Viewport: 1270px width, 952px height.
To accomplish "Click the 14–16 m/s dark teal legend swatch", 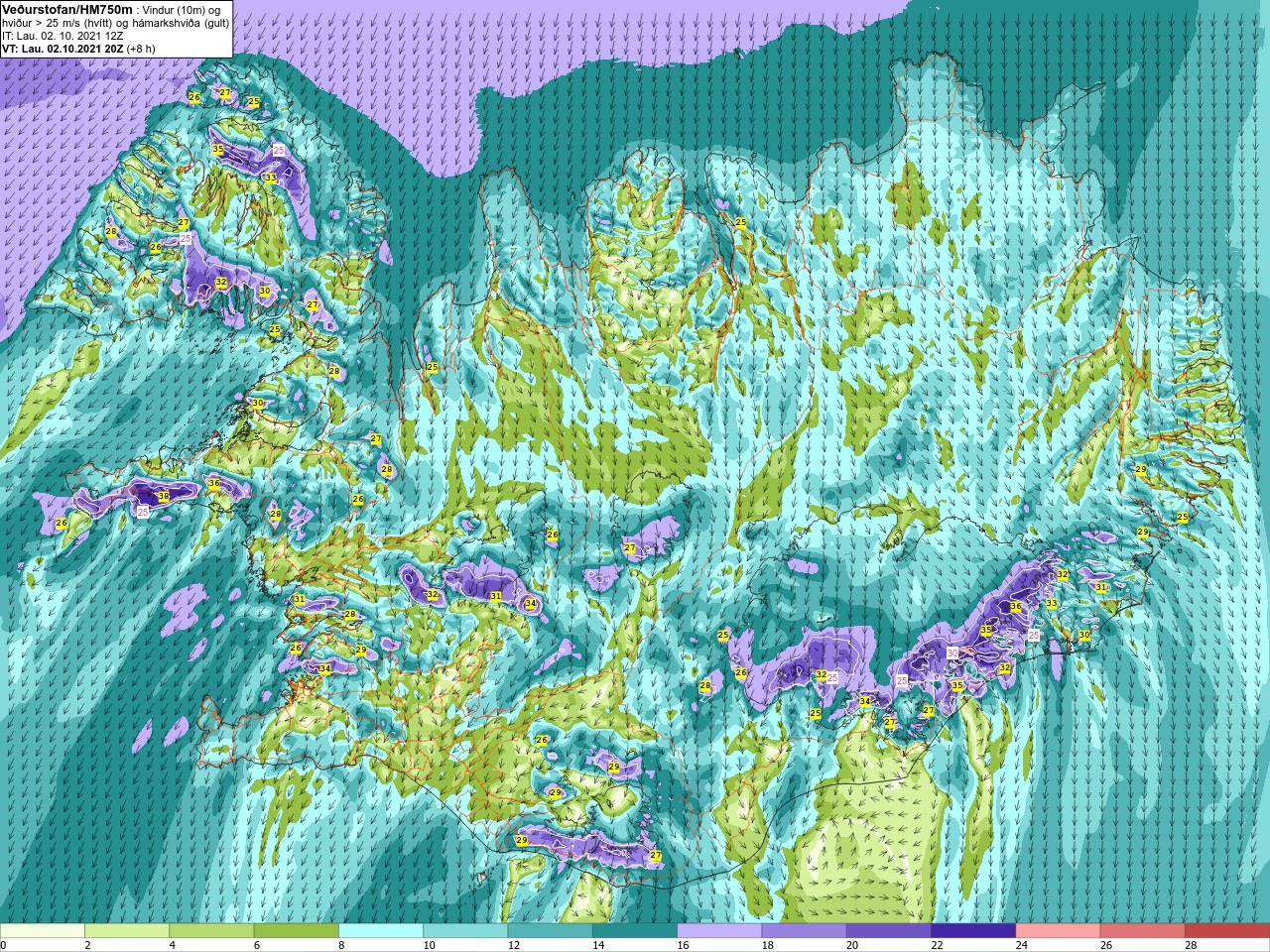I will [635, 931].
